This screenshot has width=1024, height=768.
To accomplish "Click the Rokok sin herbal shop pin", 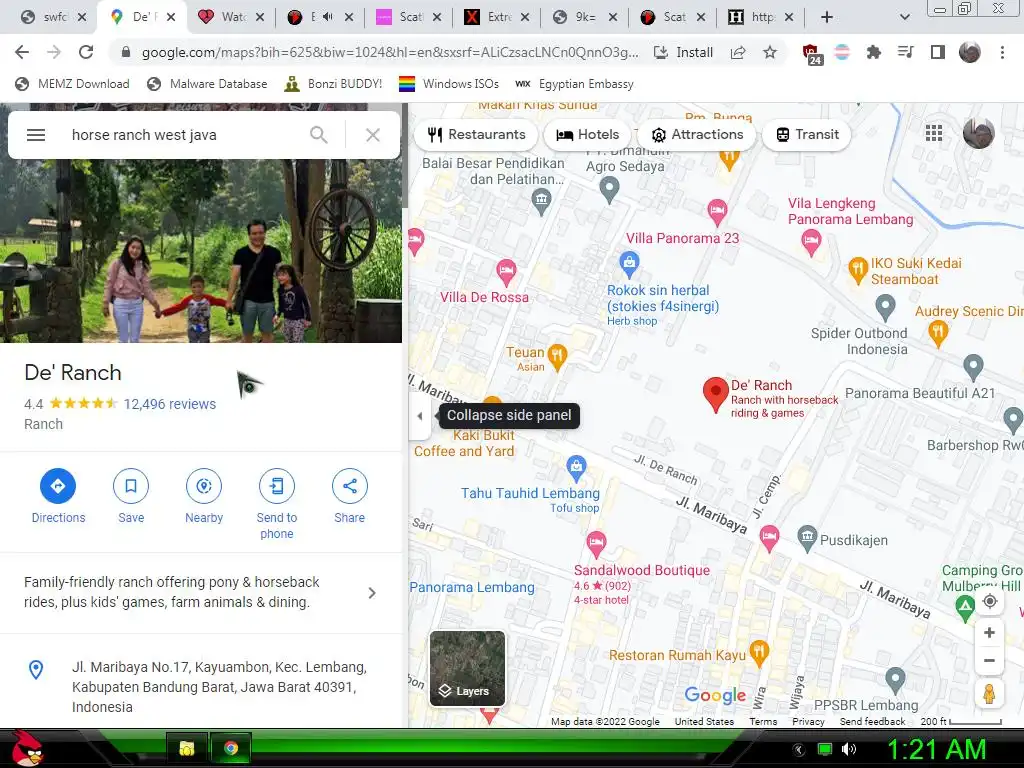I will (x=629, y=264).
